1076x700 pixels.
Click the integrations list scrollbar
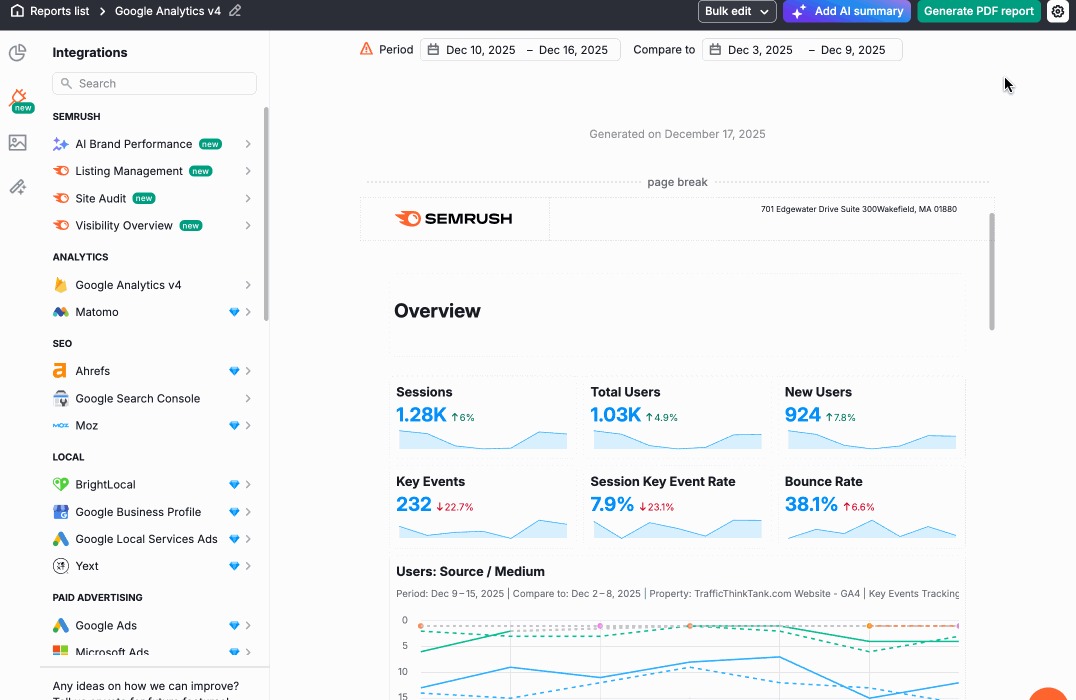[x=266, y=214]
